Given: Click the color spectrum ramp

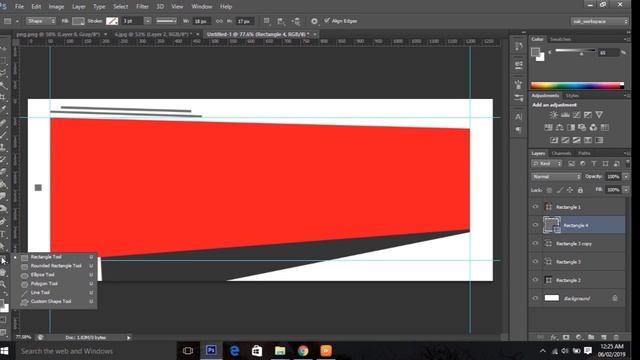Looking at the screenshot, I should click(x=577, y=85).
